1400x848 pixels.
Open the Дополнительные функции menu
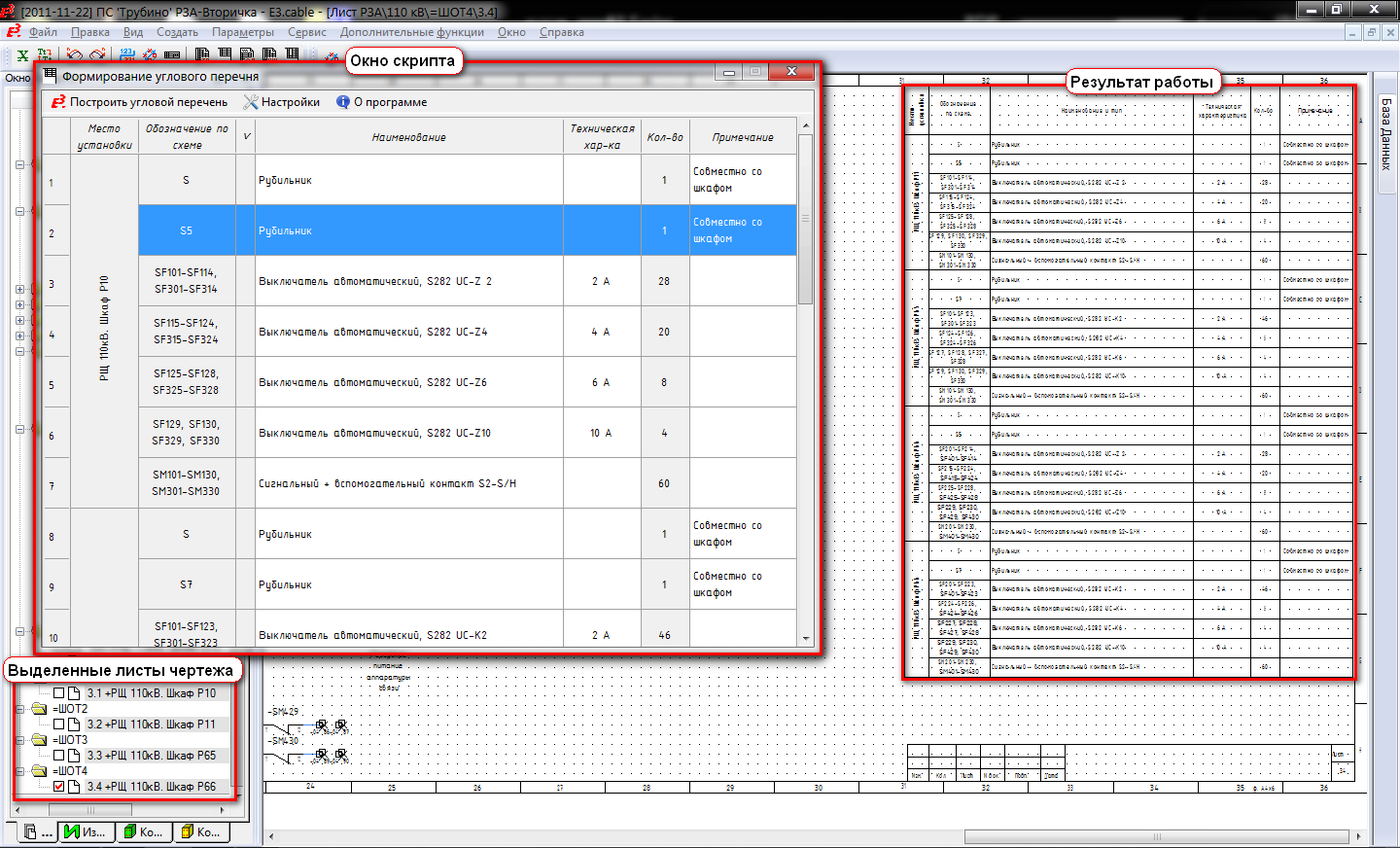pyautogui.click(x=411, y=32)
